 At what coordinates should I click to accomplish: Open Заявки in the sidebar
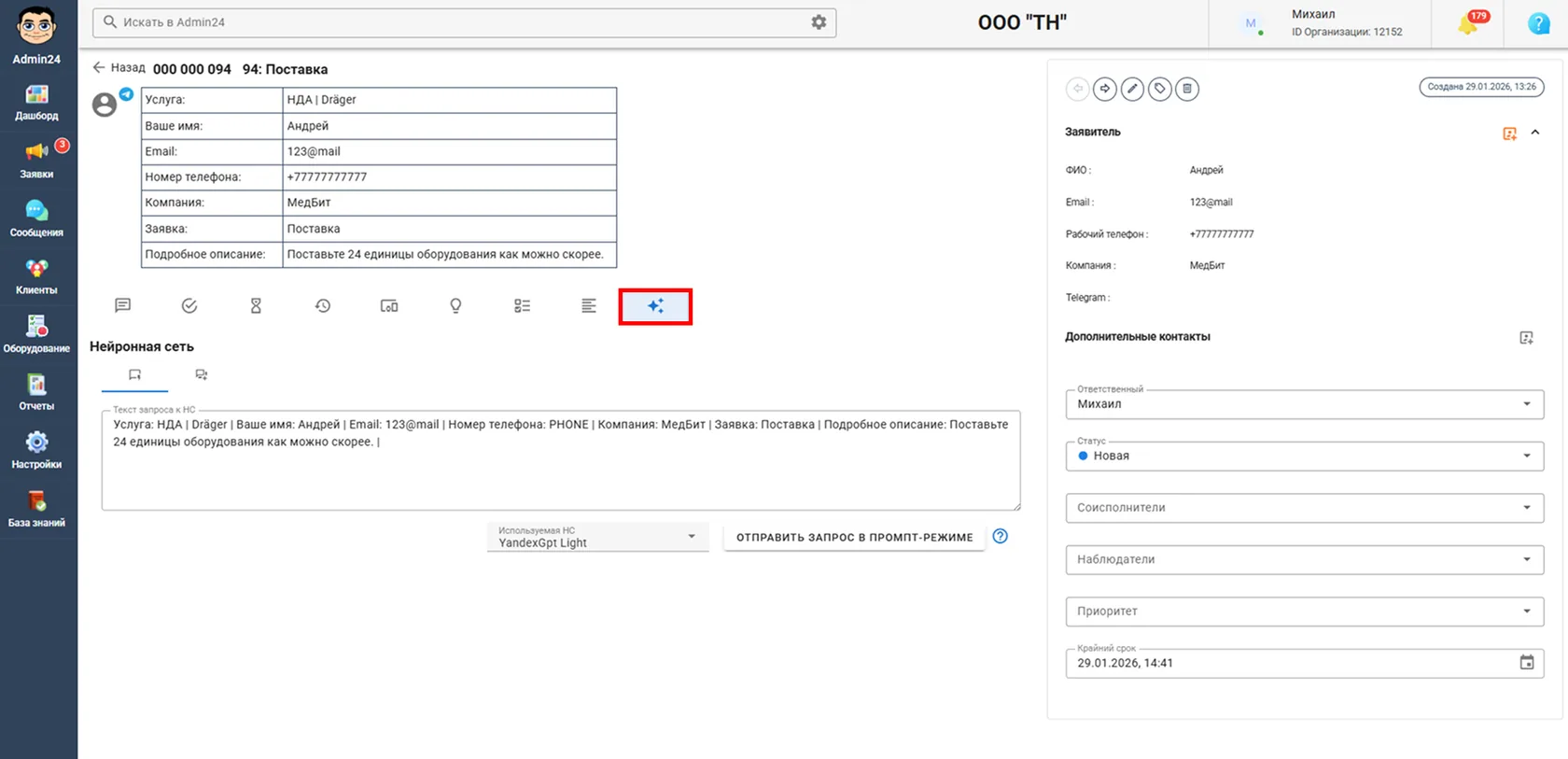(36, 160)
